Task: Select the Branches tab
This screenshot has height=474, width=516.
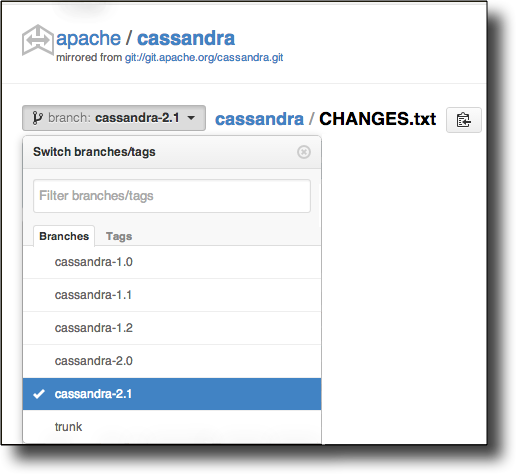Action: coord(64,236)
